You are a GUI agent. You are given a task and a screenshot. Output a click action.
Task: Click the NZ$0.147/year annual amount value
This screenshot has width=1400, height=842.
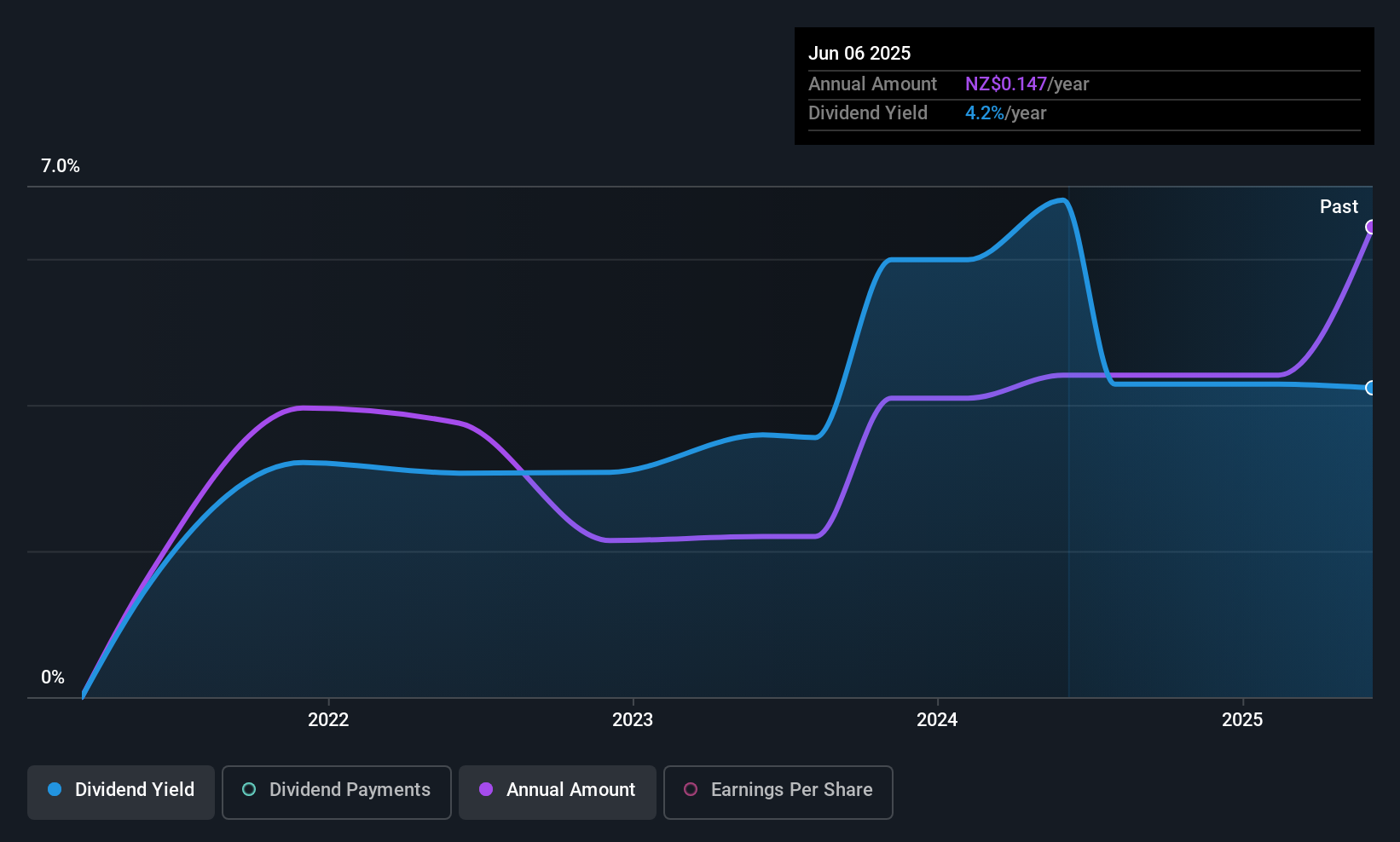click(x=1027, y=84)
